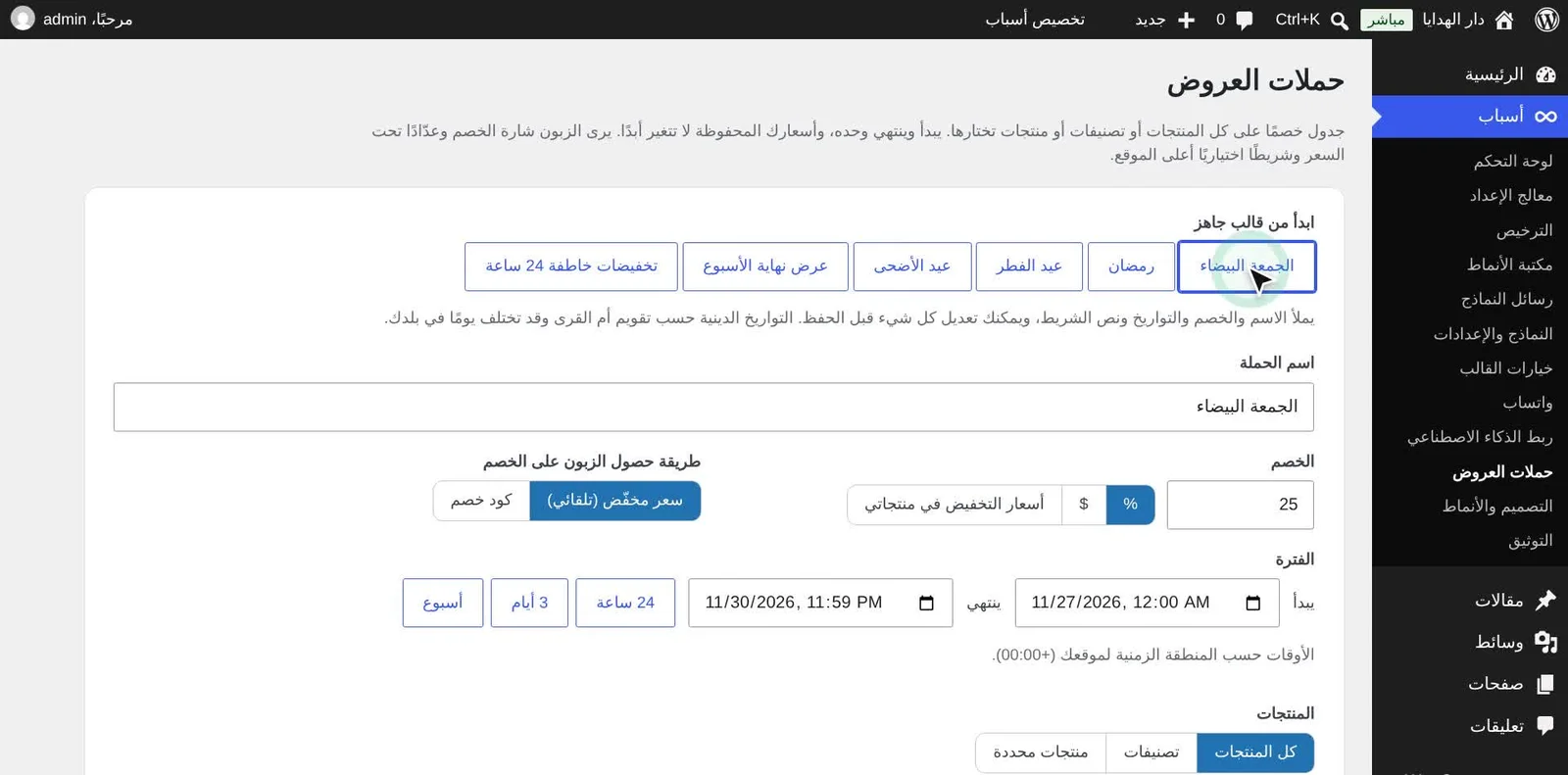Apply the رمضان template
Viewport: 1568px width, 775px height.
tap(1131, 266)
